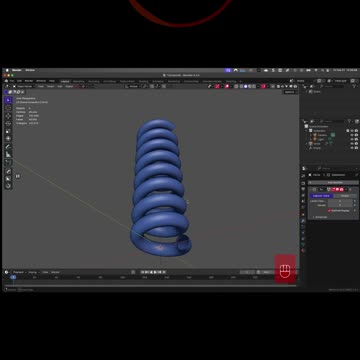The height and width of the screenshot is (360, 360).
Task: Open timeline Keying popover
Action: [x=33, y=272]
